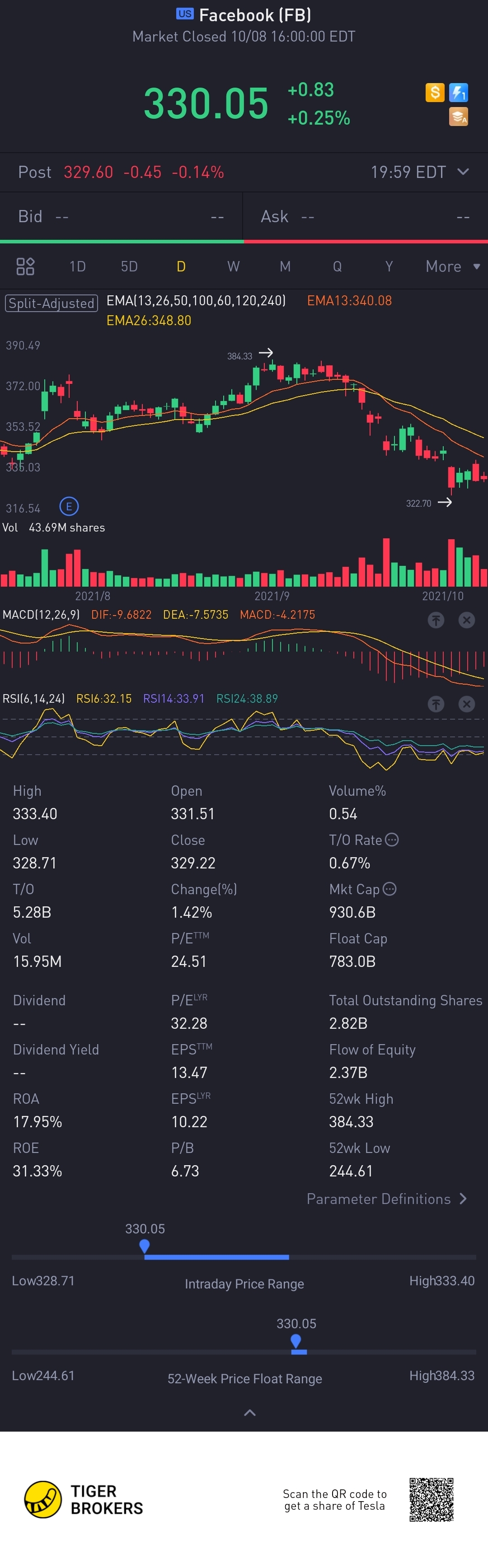Switch to the 1D chart tab
488x1568 pixels.
[x=77, y=266]
